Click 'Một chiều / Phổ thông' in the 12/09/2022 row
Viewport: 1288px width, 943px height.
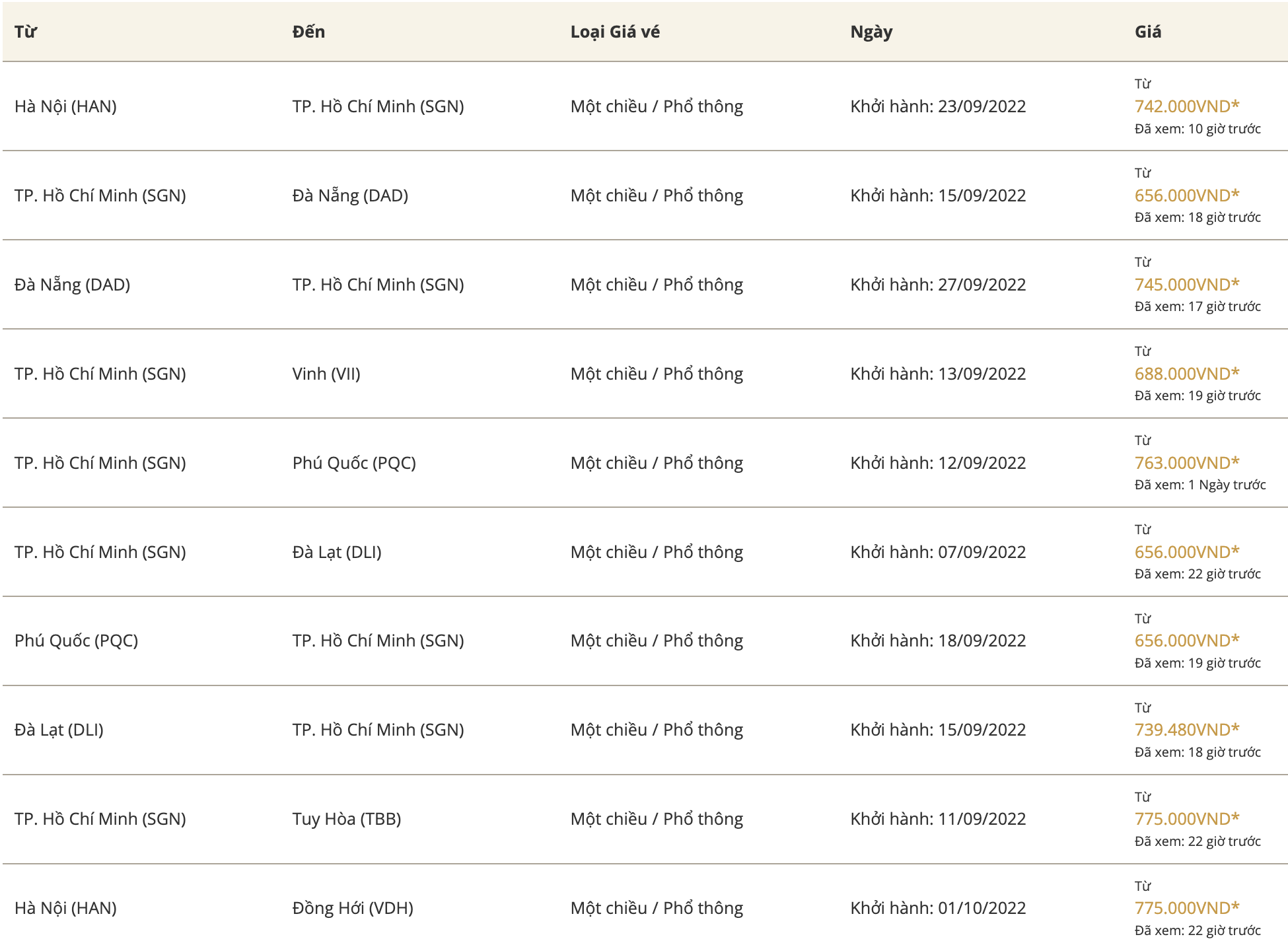(657, 463)
